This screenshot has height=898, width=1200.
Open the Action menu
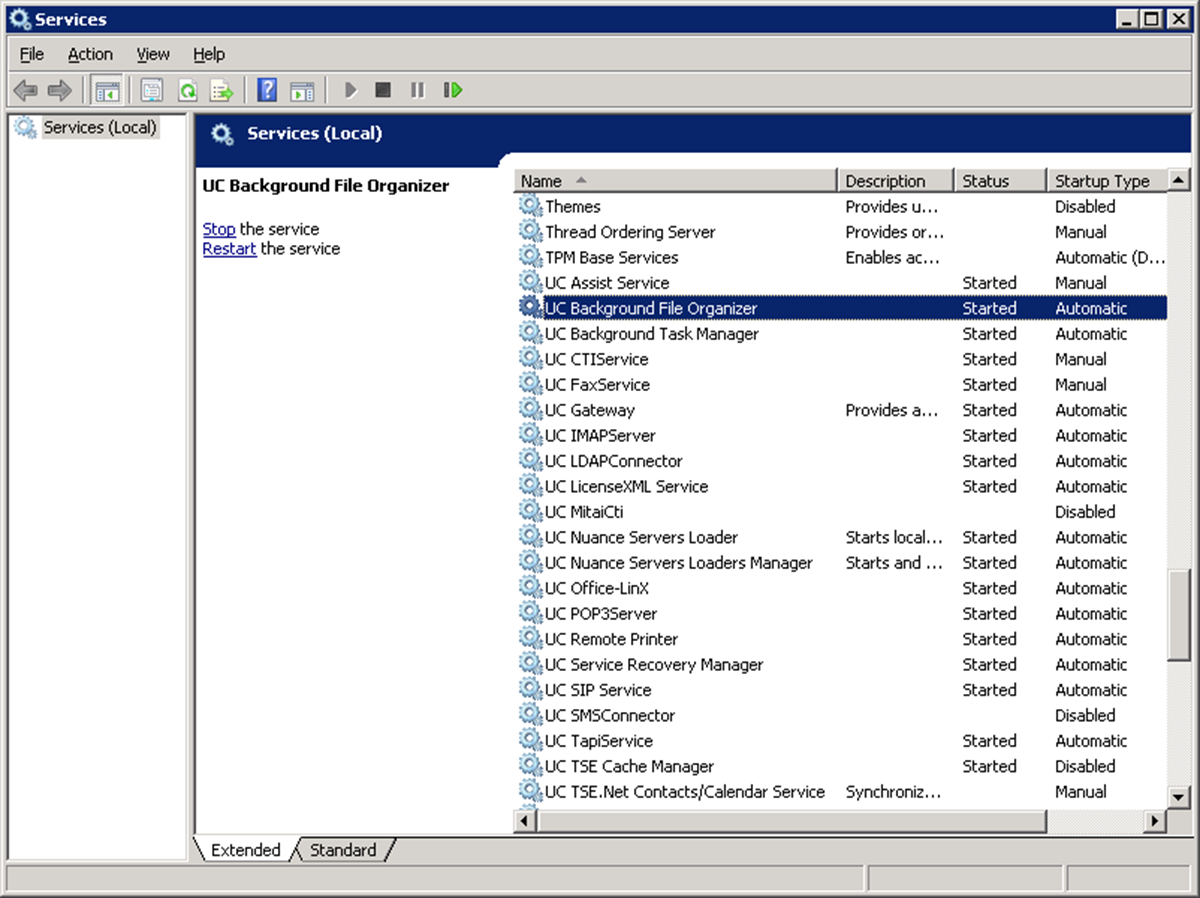(x=90, y=54)
